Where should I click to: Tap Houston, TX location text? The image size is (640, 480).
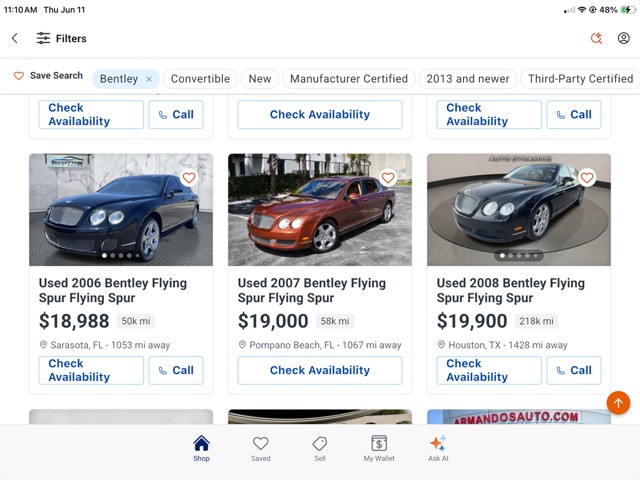pos(508,345)
